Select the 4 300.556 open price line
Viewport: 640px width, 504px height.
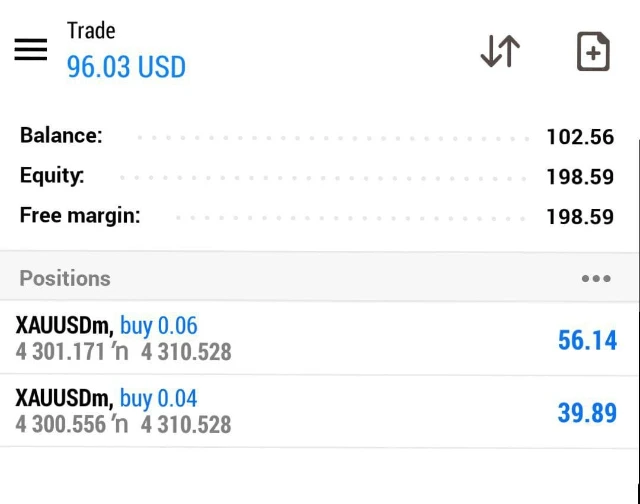click(123, 425)
